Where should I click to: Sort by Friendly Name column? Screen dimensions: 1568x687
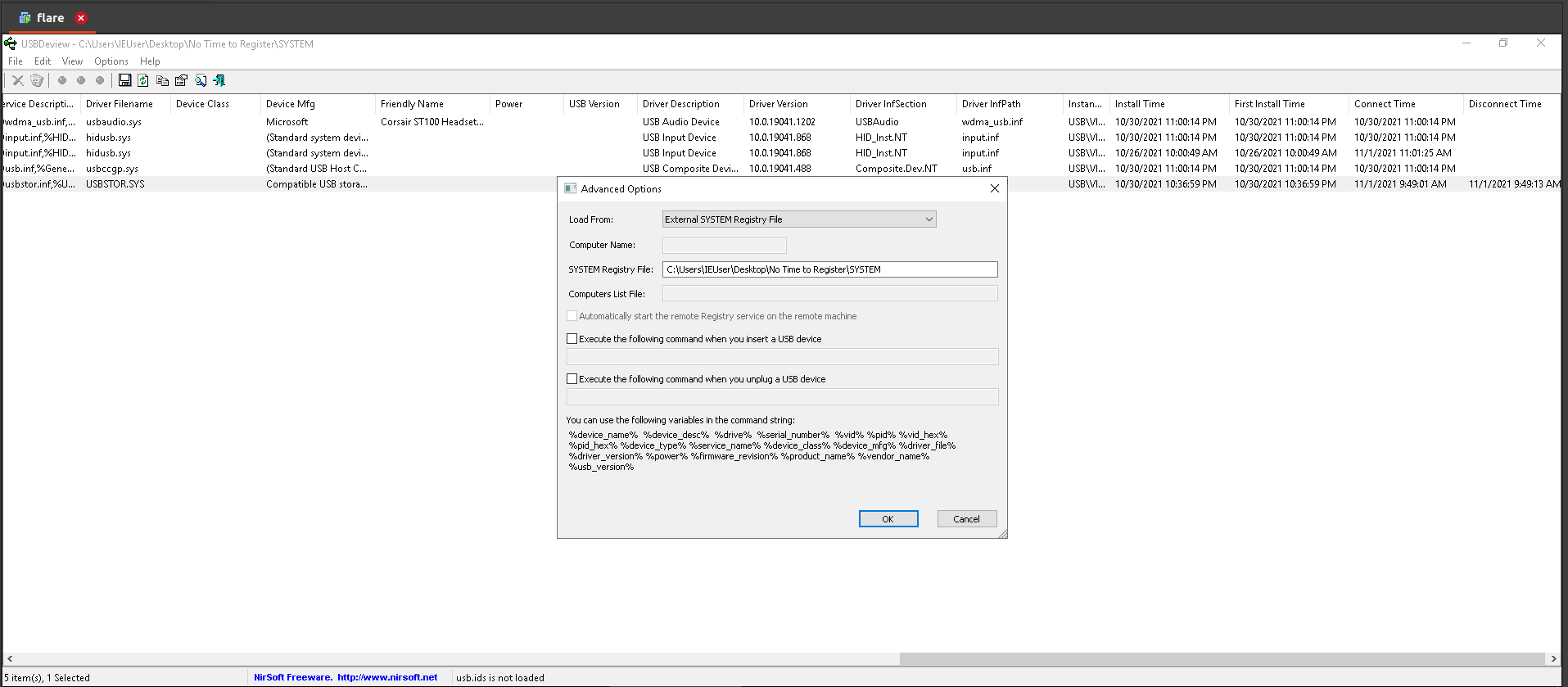(x=433, y=104)
